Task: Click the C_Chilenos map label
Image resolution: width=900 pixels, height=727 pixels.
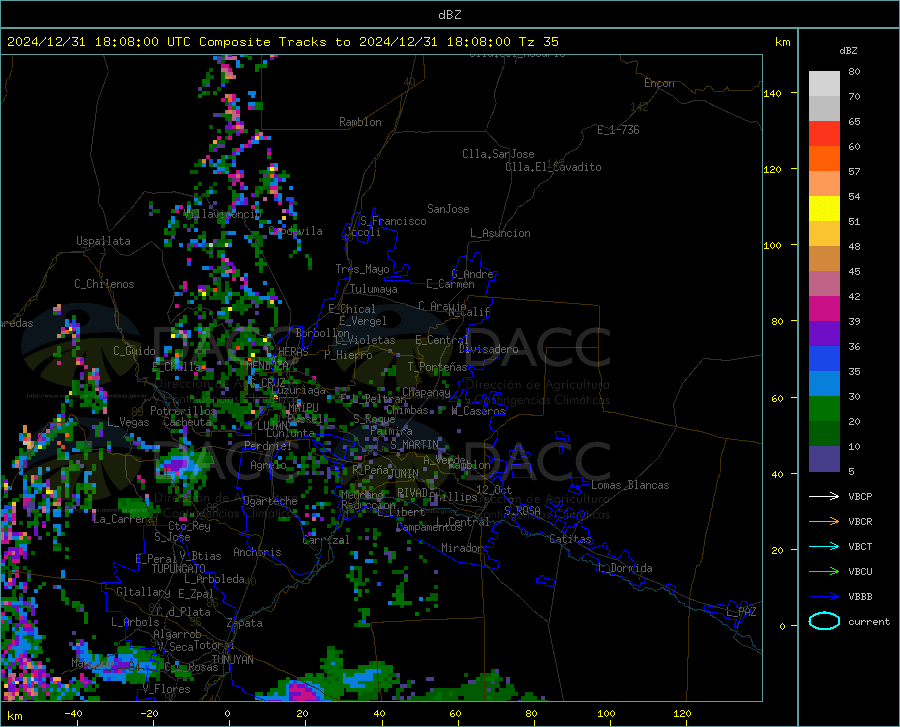Action: 104,284
